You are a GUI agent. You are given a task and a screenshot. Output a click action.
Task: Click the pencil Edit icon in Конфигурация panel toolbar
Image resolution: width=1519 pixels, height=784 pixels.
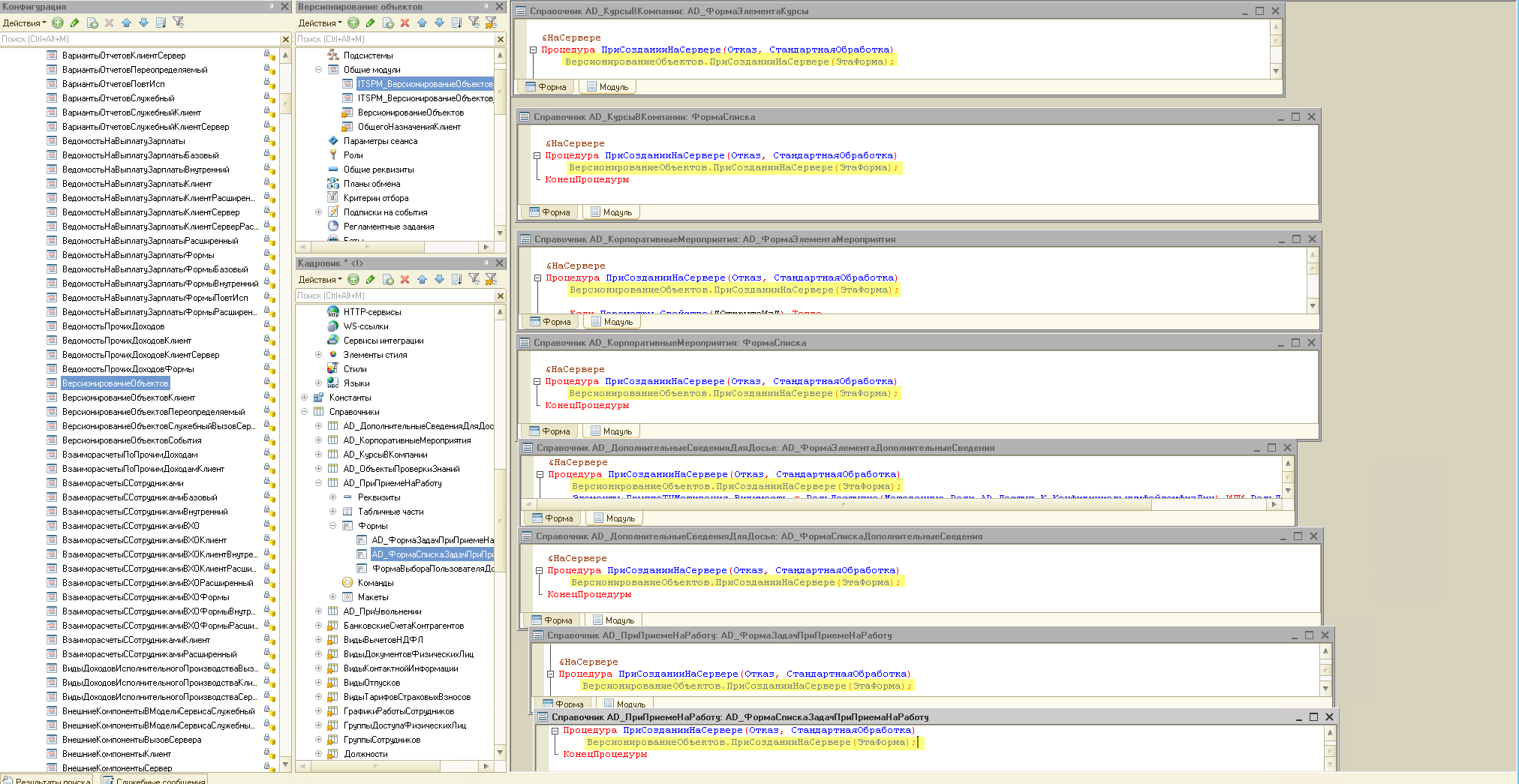[74, 23]
